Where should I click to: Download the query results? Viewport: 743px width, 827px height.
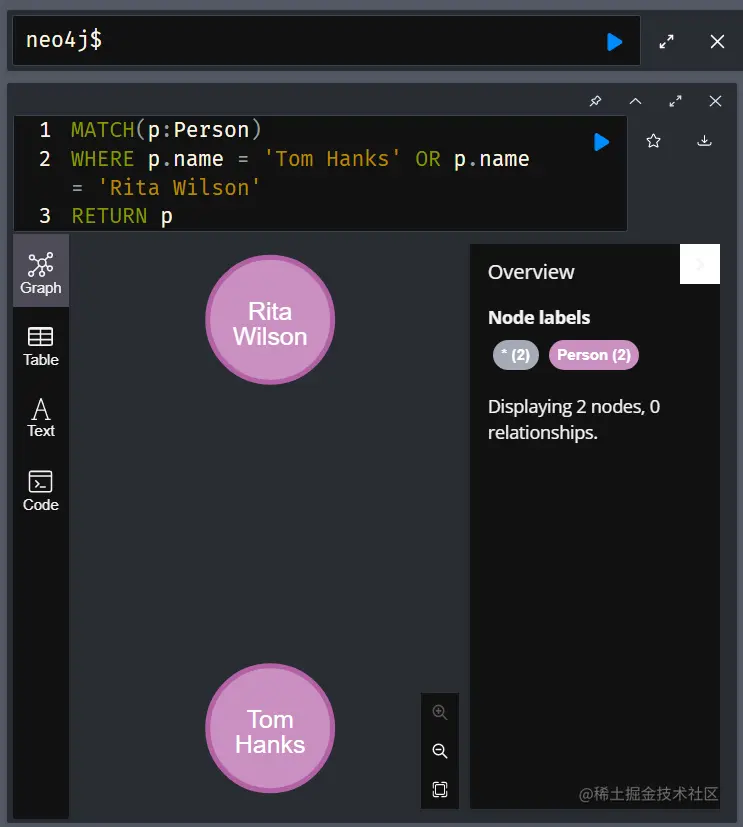click(705, 141)
